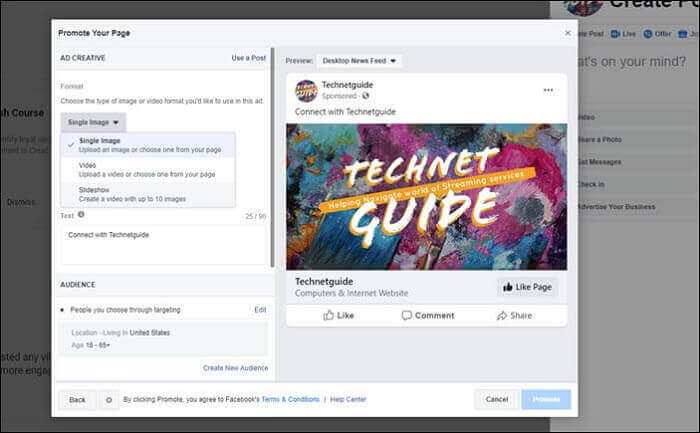
Task: Click 'Computers & Internet Website' text in preview
Action: coord(351,293)
